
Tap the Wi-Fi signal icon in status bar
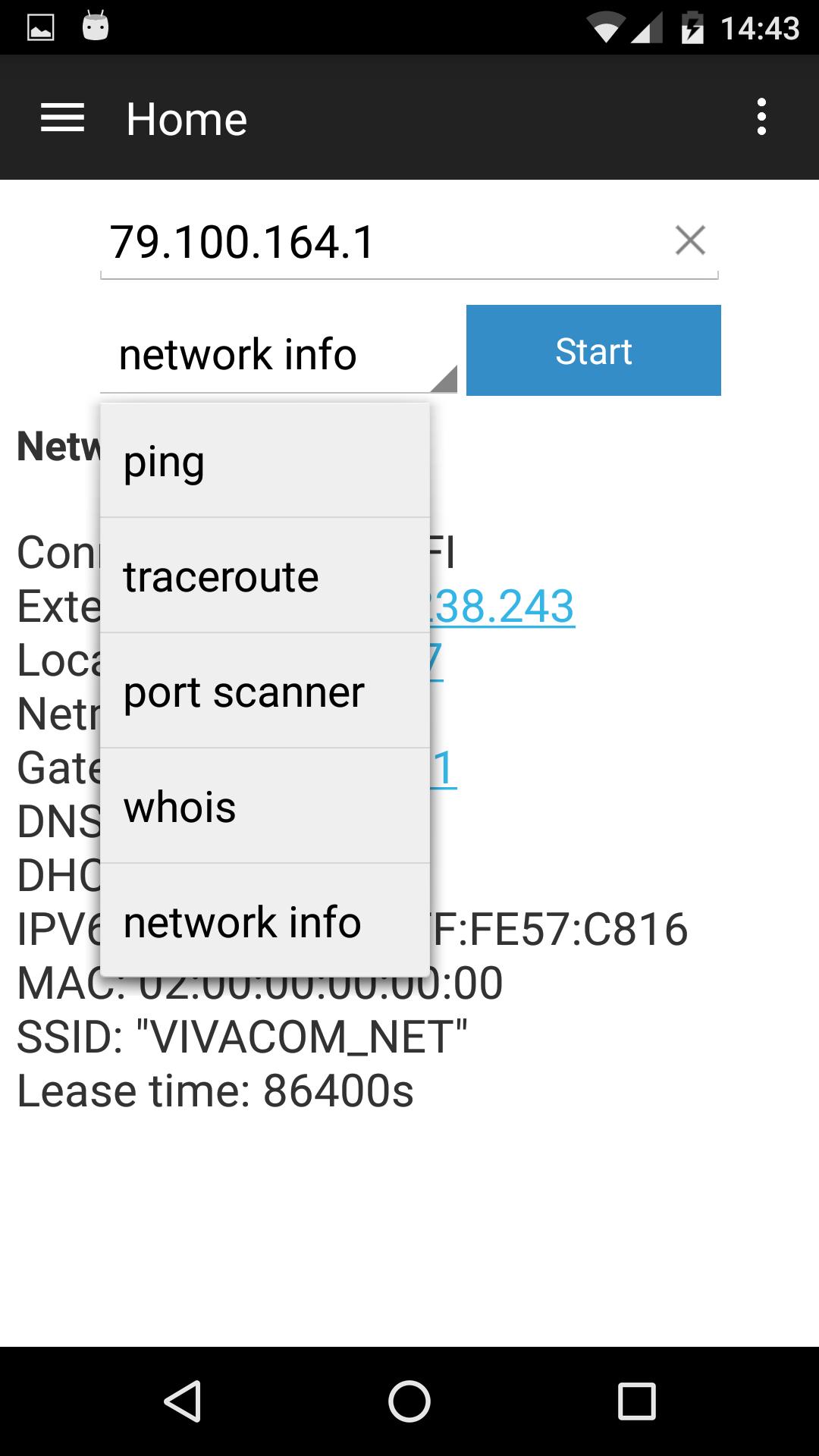coord(607,29)
